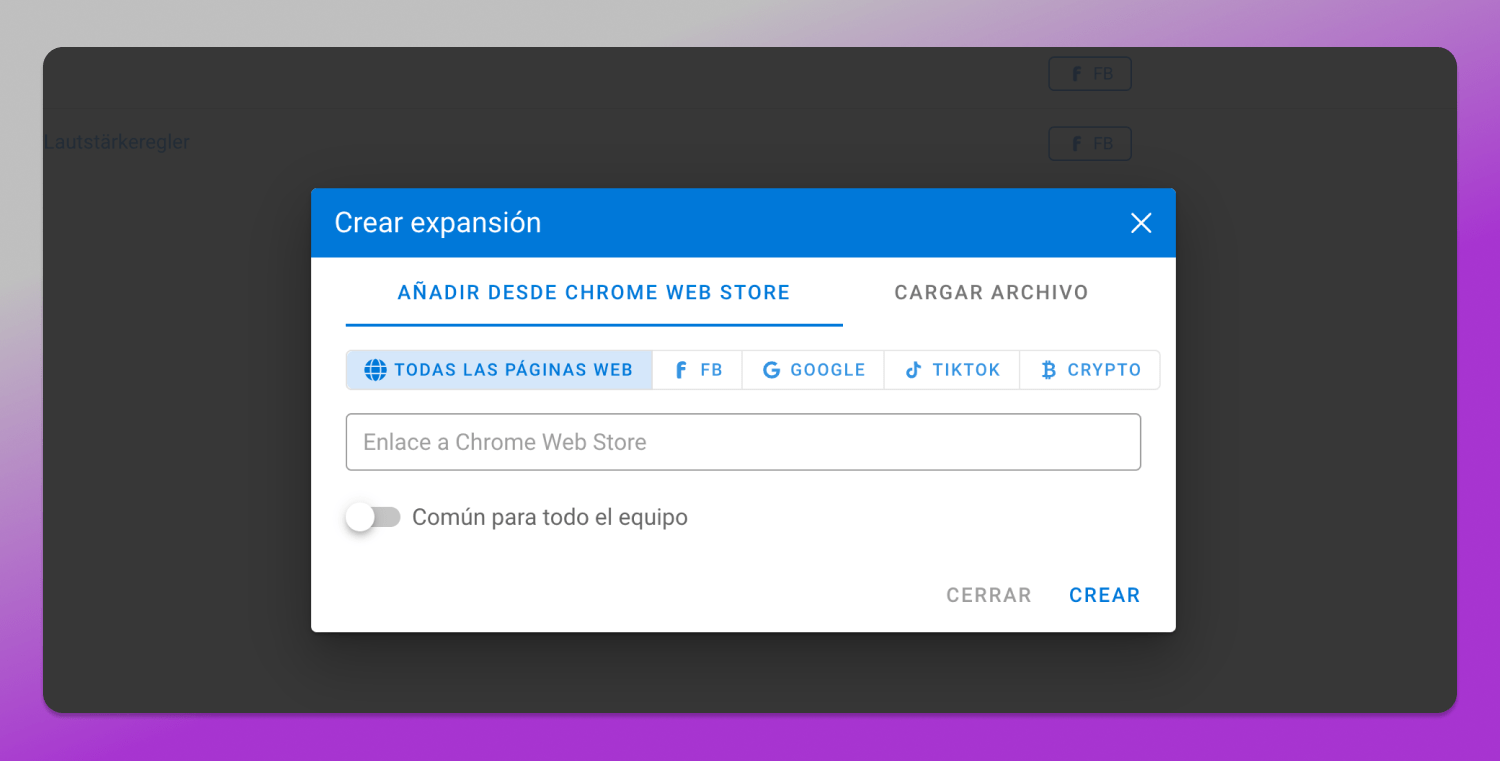The height and width of the screenshot is (761, 1500).
Task: Choose the TikTok category button
Action: [952, 370]
